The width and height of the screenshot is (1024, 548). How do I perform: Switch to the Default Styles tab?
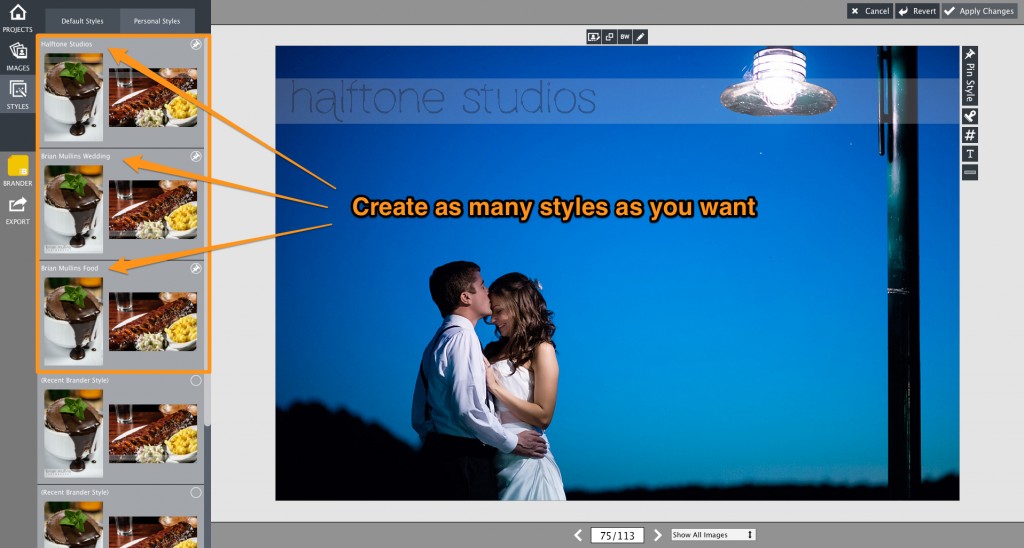tap(82, 21)
